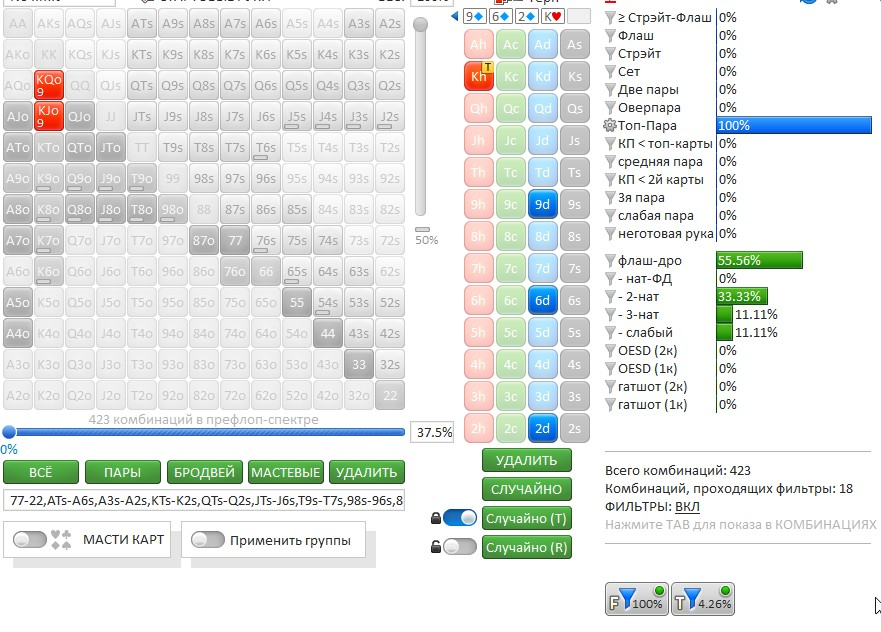This screenshot has height=632, width=881.
Task: Click the empty river card slot
Action: pos(579,17)
